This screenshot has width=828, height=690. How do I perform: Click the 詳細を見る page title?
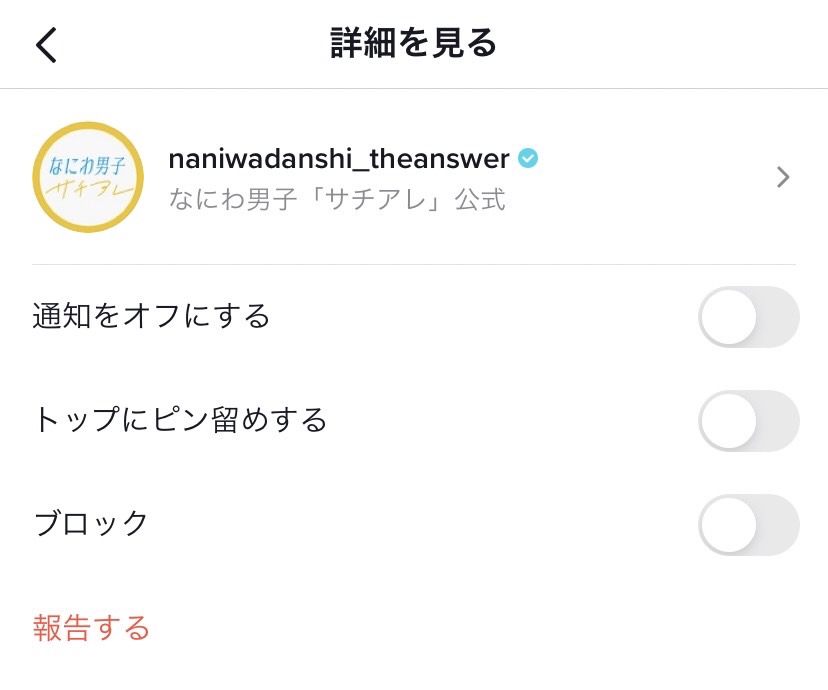[414, 44]
